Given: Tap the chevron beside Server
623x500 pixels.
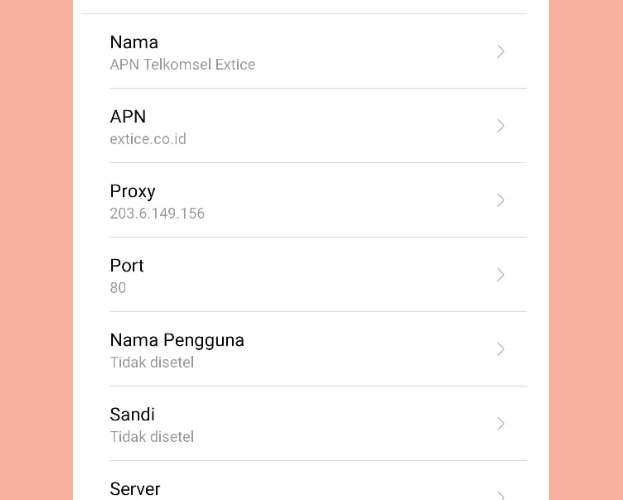Looking at the screenshot, I should [x=501, y=495].
